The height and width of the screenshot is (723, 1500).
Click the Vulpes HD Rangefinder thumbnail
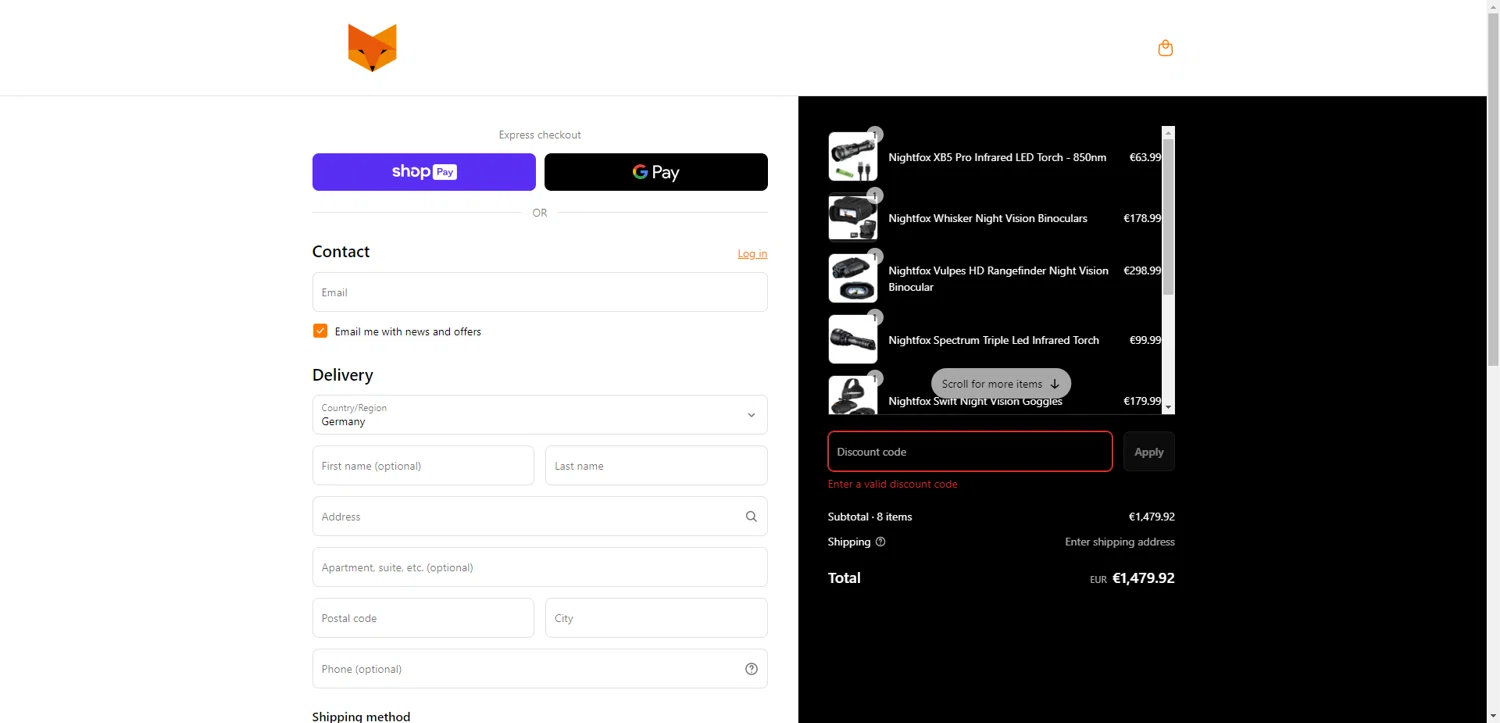853,279
